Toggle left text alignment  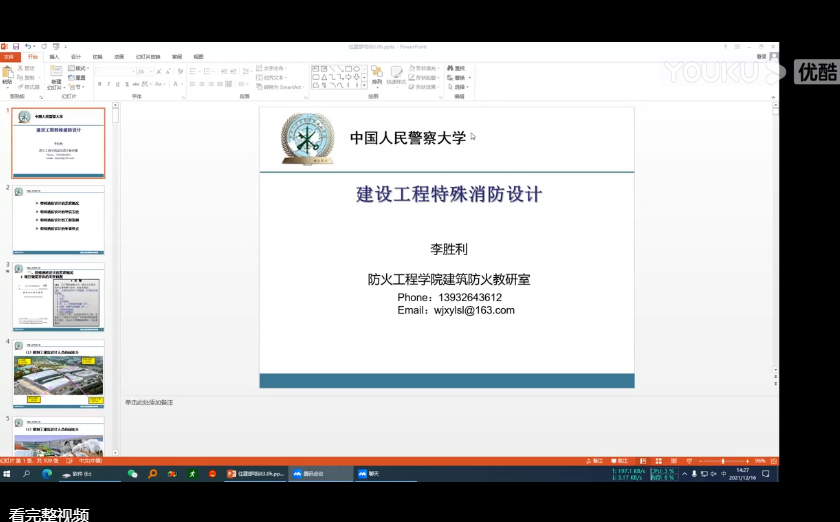tap(193, 84)
